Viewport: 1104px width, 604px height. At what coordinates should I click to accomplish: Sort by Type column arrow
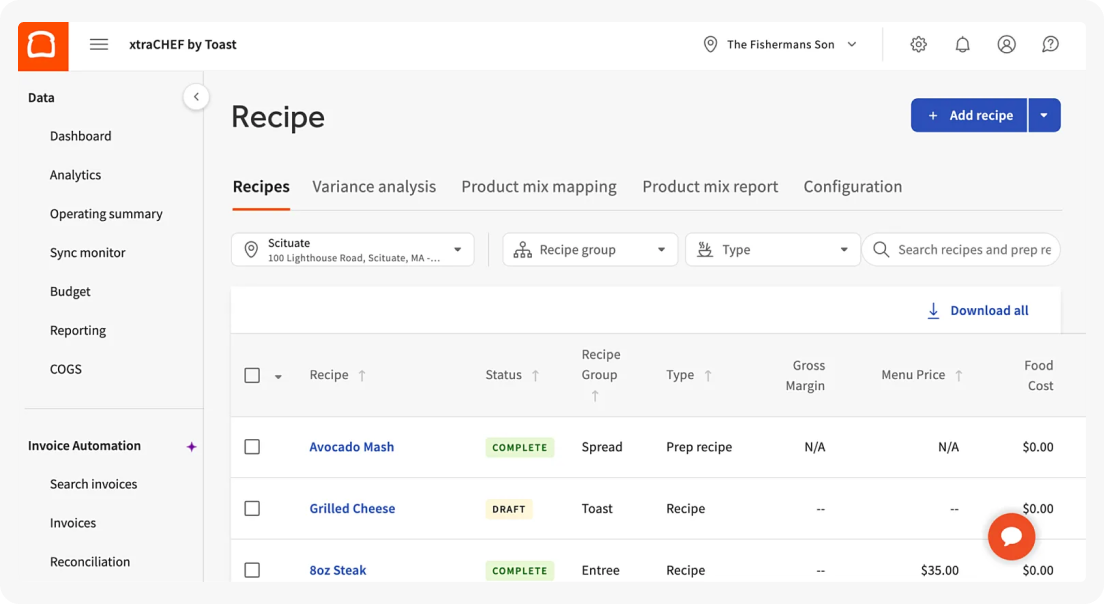coord(708,375)
